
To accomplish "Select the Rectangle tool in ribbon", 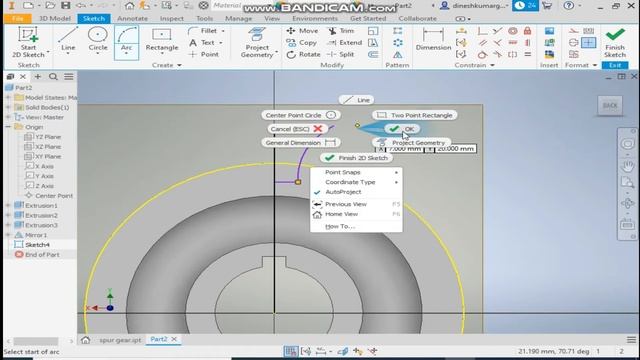I will pos(162,41).
